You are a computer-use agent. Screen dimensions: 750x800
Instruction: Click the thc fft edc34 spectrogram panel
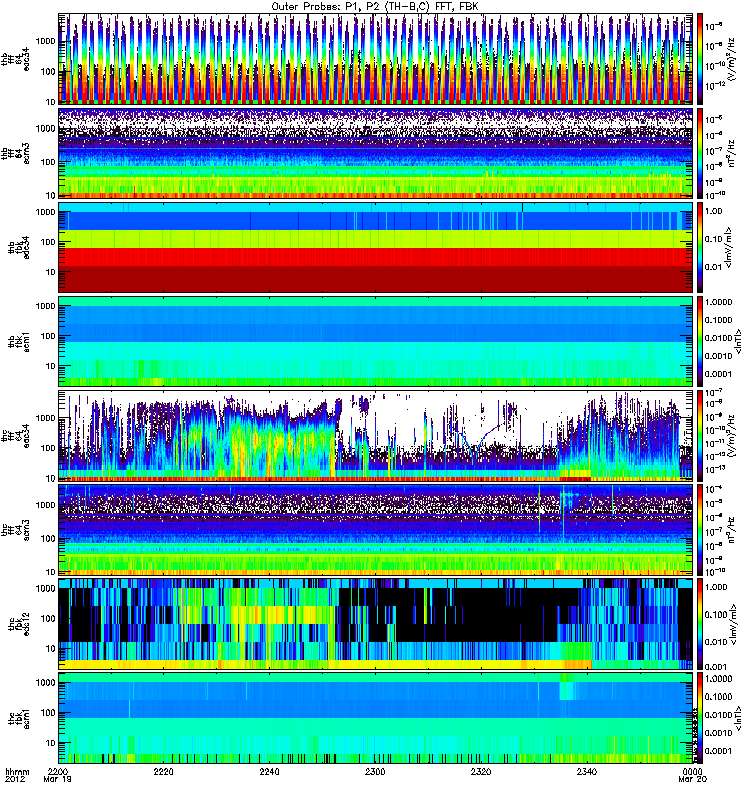376,435
